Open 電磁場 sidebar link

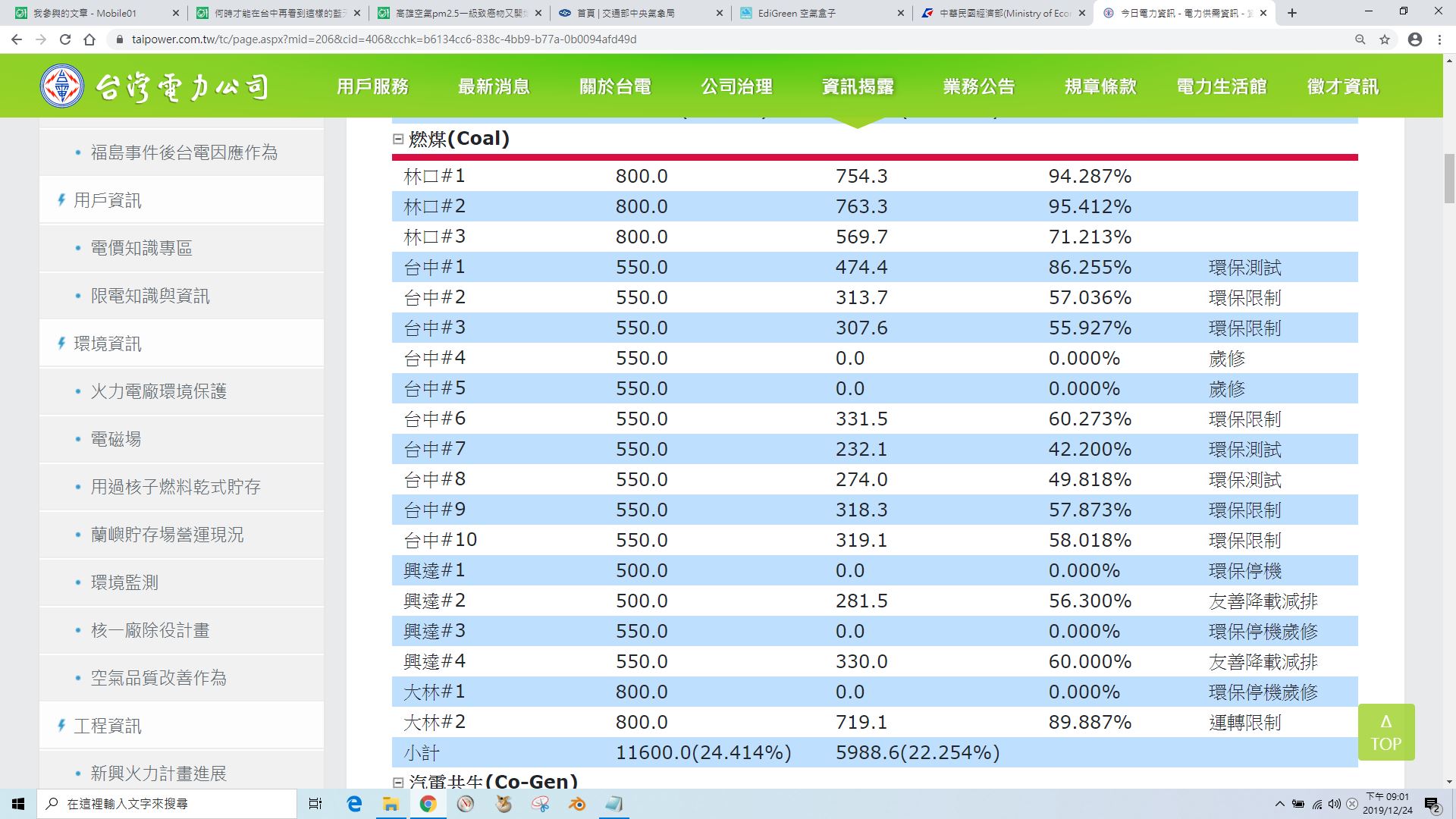point(115,439)
